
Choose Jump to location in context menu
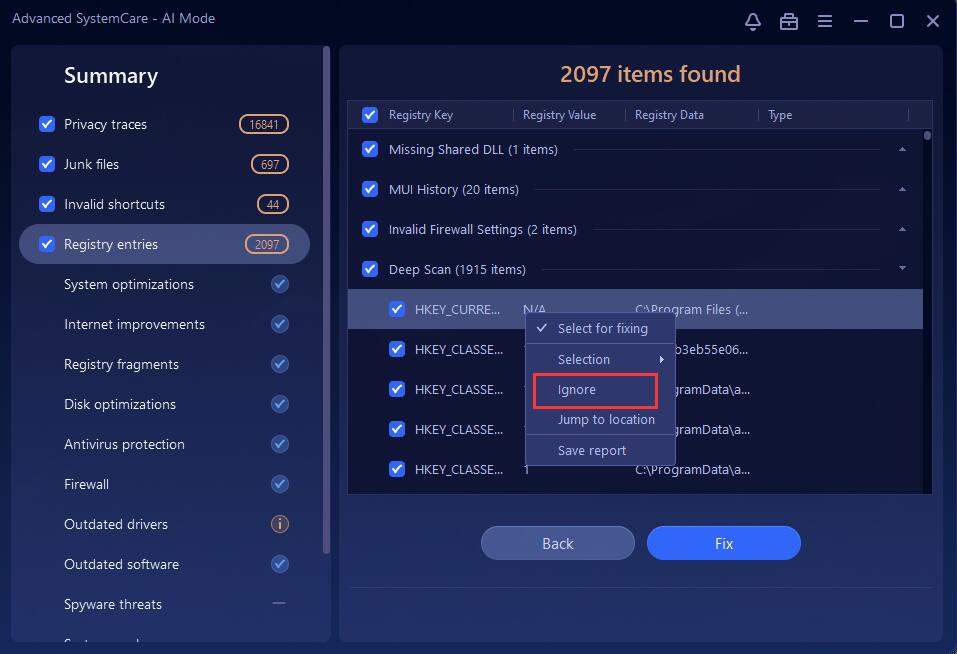point(601,420)
